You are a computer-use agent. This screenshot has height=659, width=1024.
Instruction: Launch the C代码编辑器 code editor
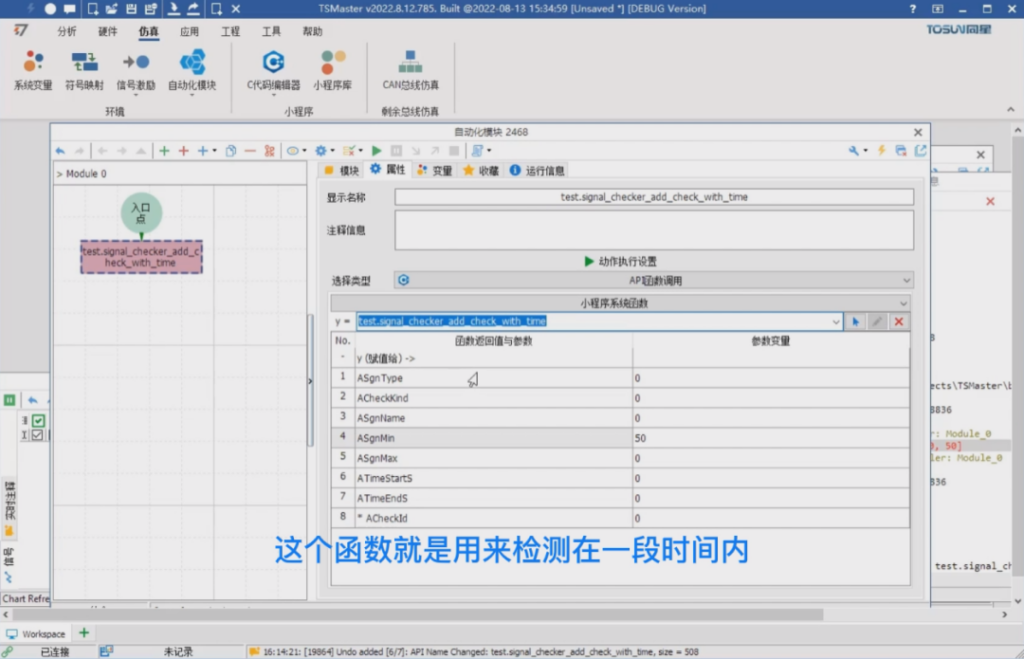[x=274, y=71]
